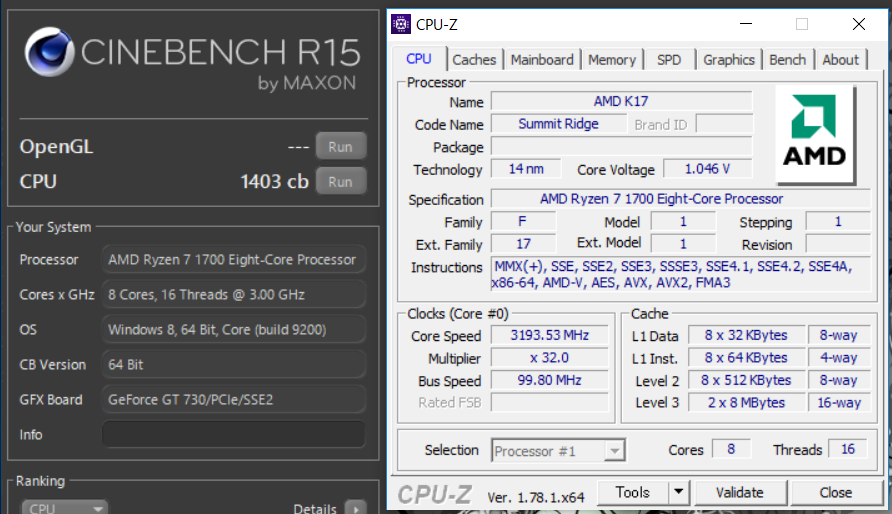Click the 14 nm technology value

pyautogui.click(x=526, y=169)
